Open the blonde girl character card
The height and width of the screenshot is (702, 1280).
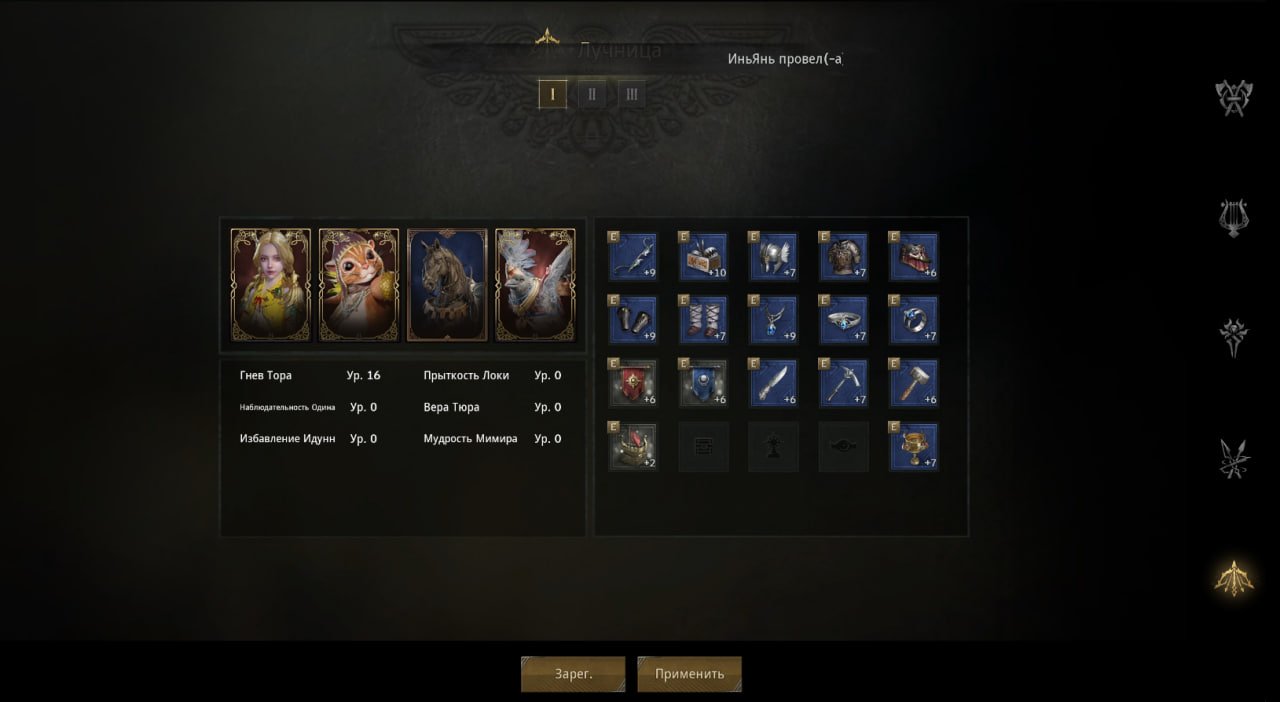(x=271, y=285)
